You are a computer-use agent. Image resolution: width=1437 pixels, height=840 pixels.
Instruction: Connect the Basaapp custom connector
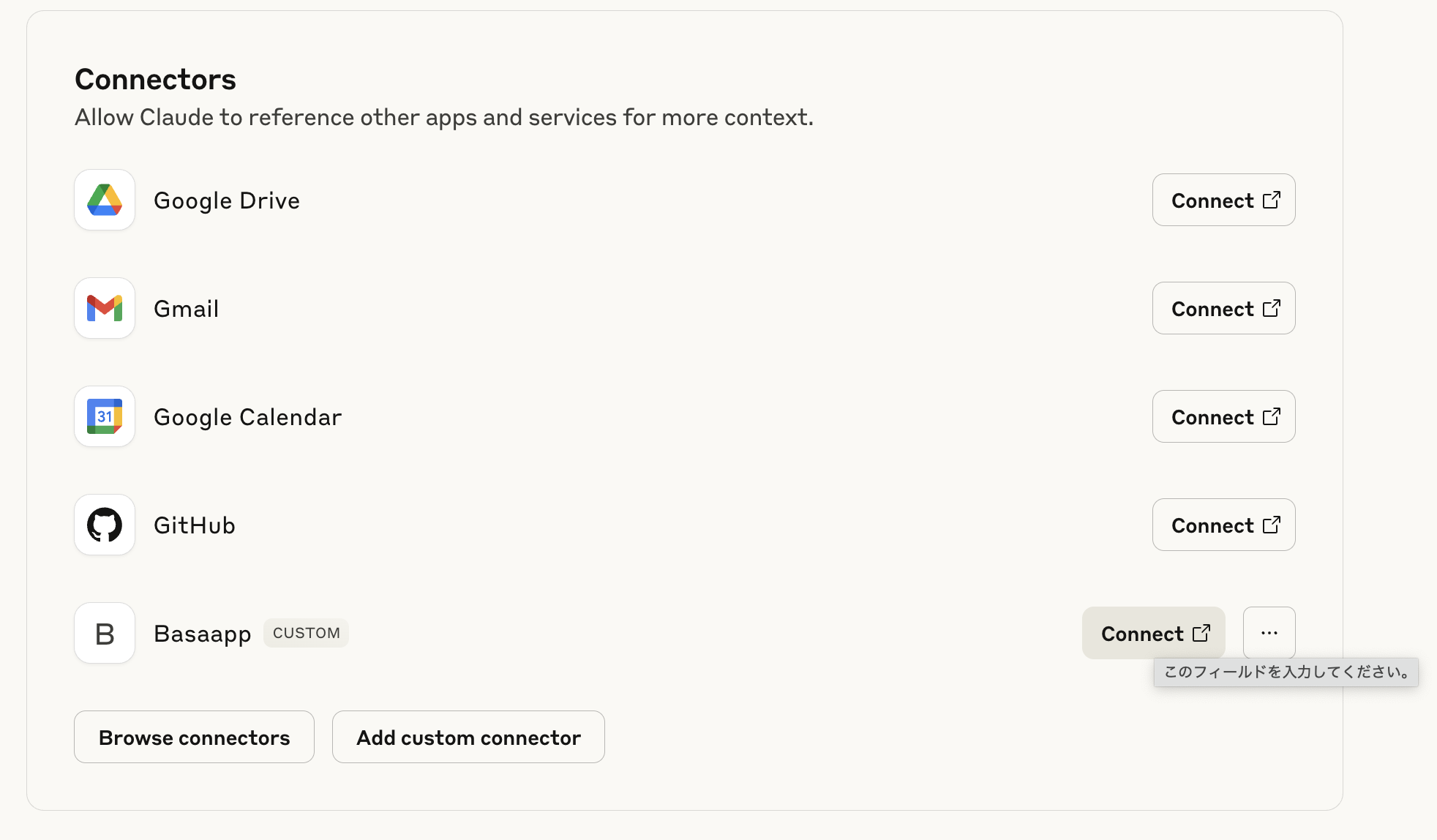coord(1153,633)
